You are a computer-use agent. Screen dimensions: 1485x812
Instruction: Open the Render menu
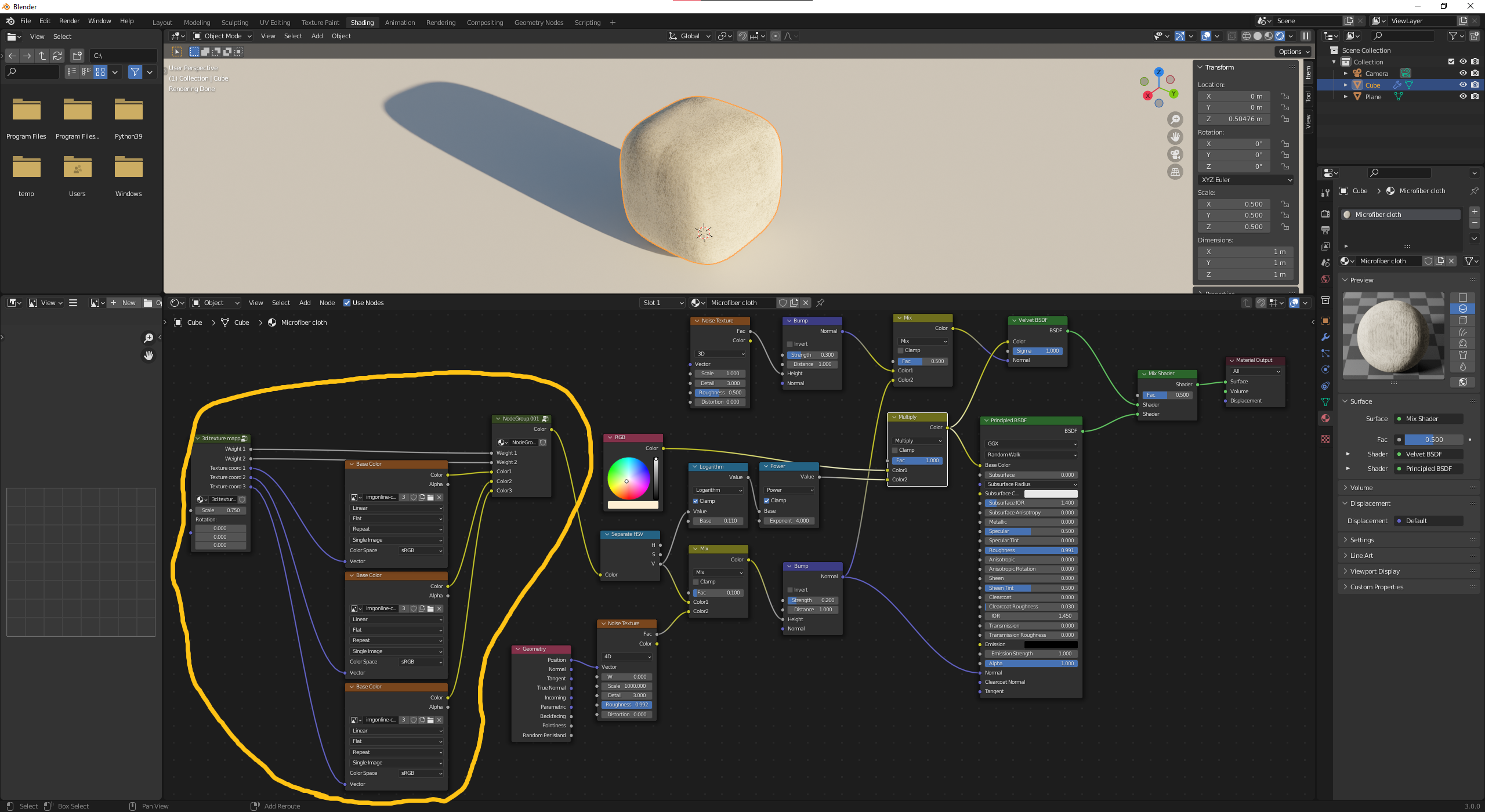(x=69, y=21)
